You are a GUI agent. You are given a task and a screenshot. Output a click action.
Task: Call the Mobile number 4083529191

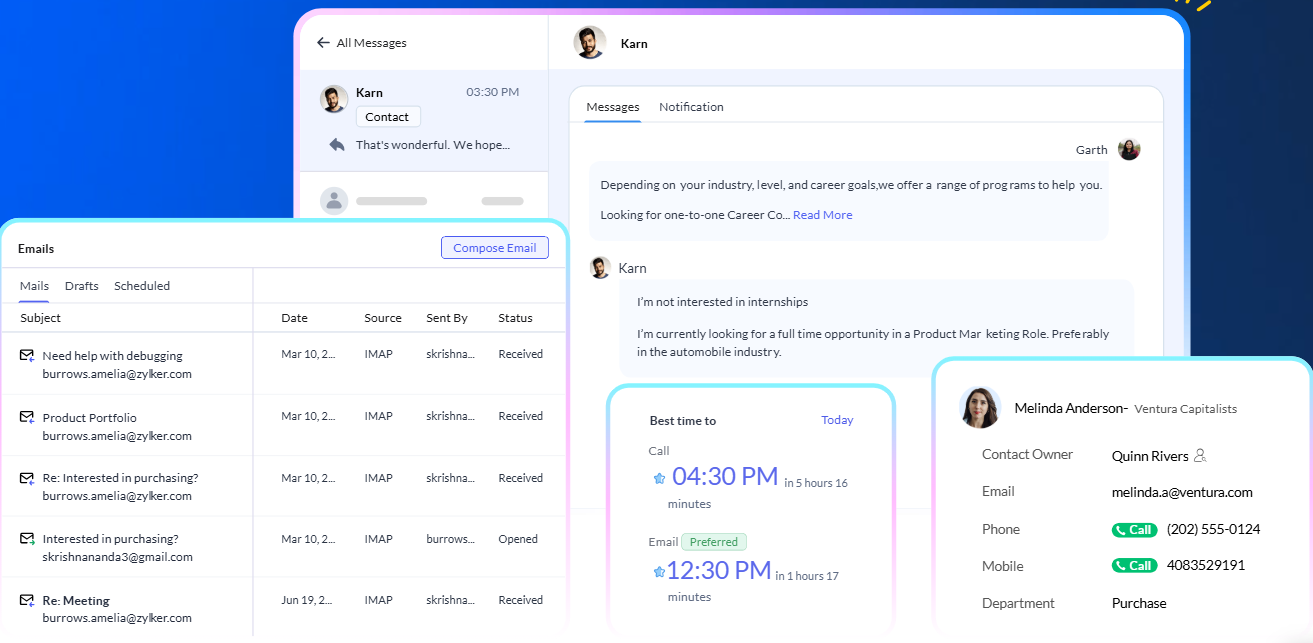point(1134,565)
